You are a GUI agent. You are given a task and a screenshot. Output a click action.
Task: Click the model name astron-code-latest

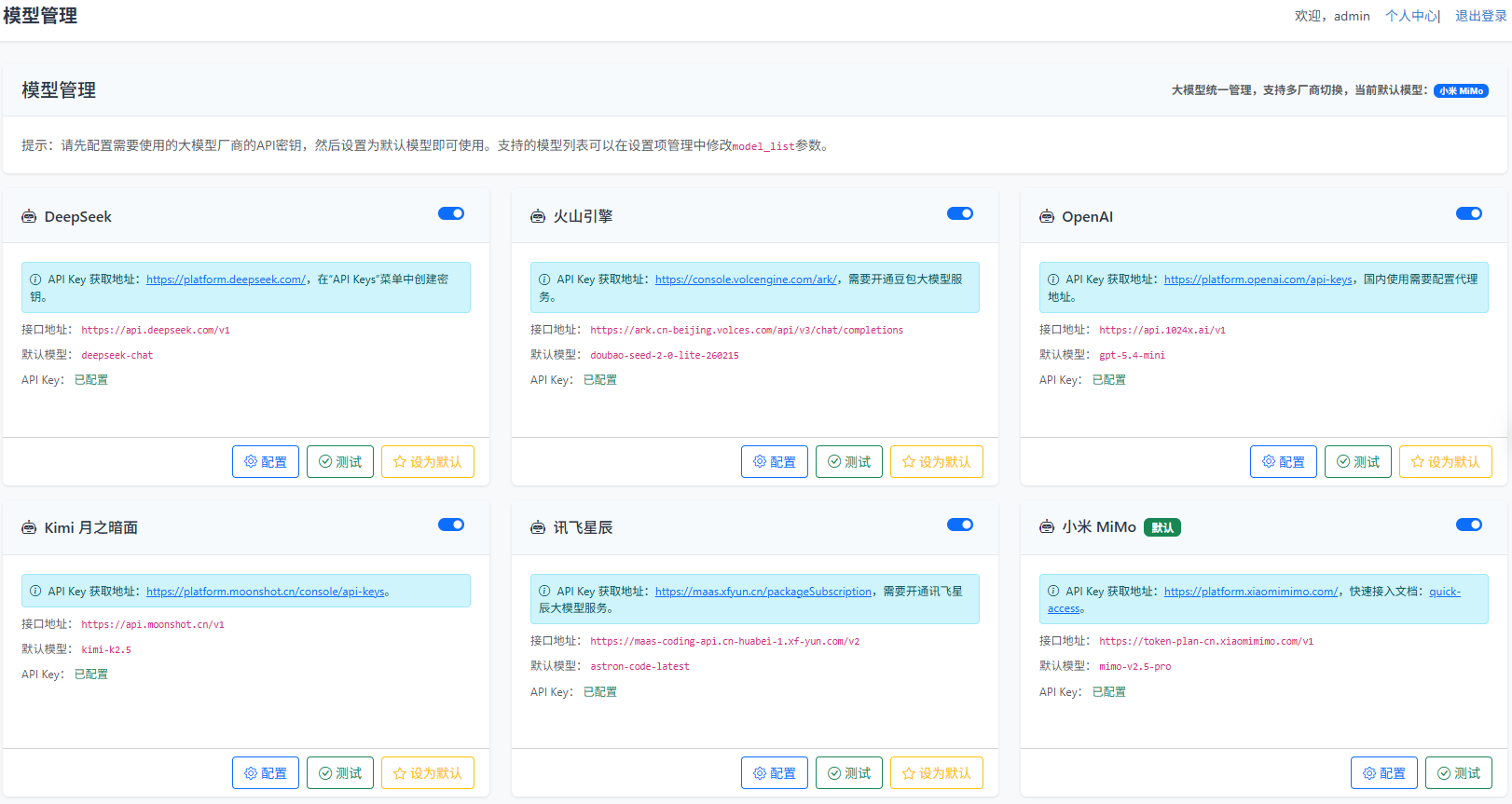(640, 666)
